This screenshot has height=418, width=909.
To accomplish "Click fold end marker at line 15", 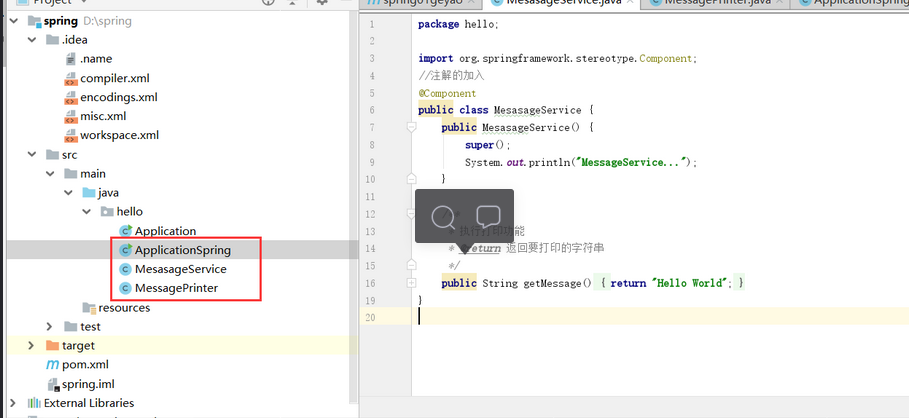I will point(412,265).
